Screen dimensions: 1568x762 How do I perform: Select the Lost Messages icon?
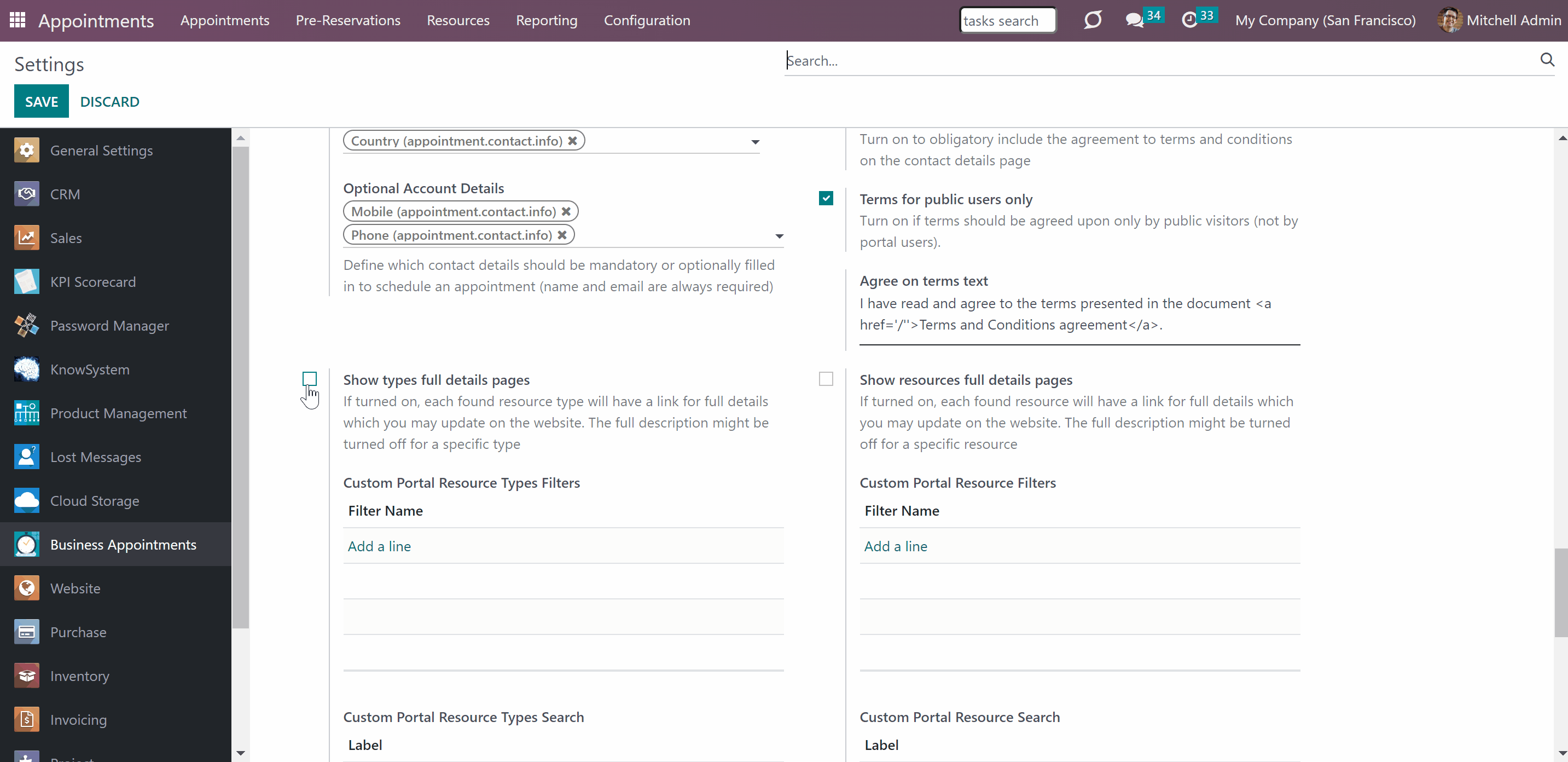[x=27, y=458]
